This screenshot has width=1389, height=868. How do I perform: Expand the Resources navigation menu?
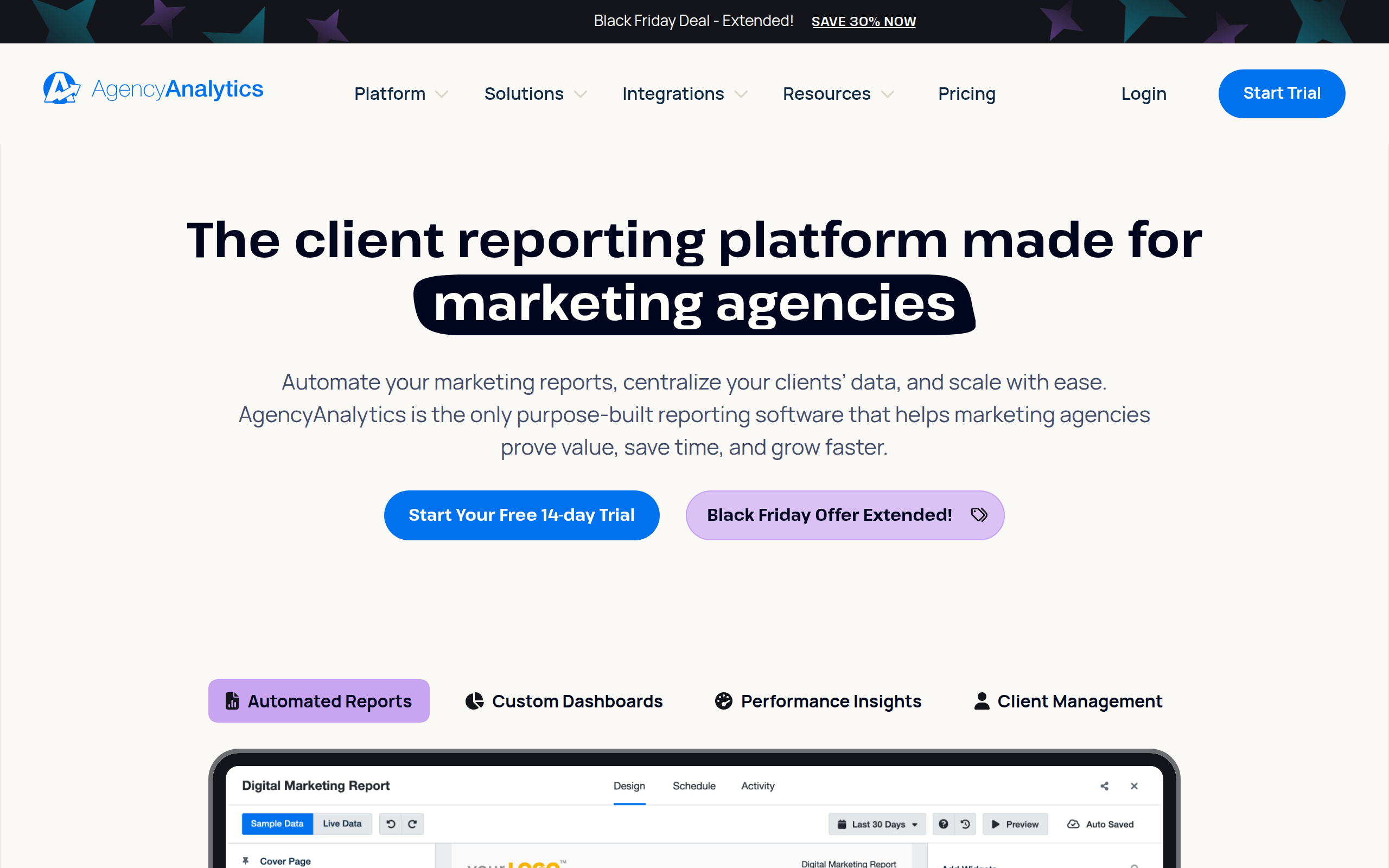[x=838, y=93]
